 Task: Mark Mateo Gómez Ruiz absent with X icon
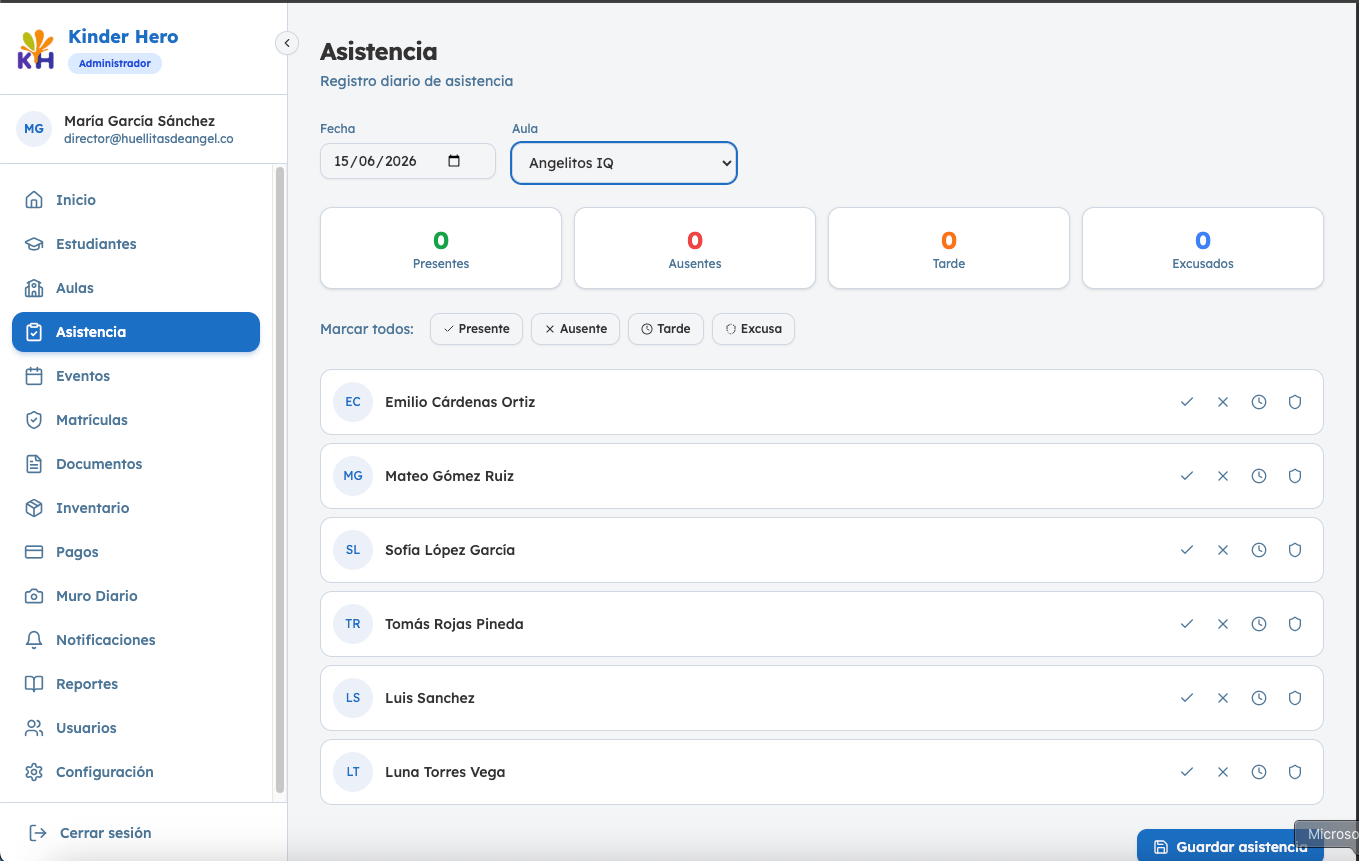1223,476
